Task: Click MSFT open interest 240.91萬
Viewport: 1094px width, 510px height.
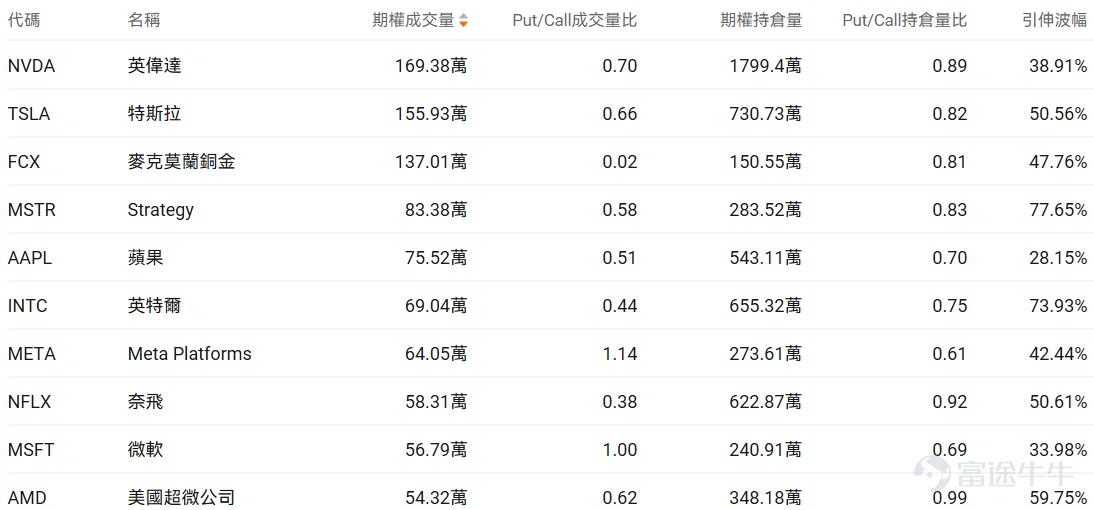Action: pyautogui.click(x=766, y=450)
